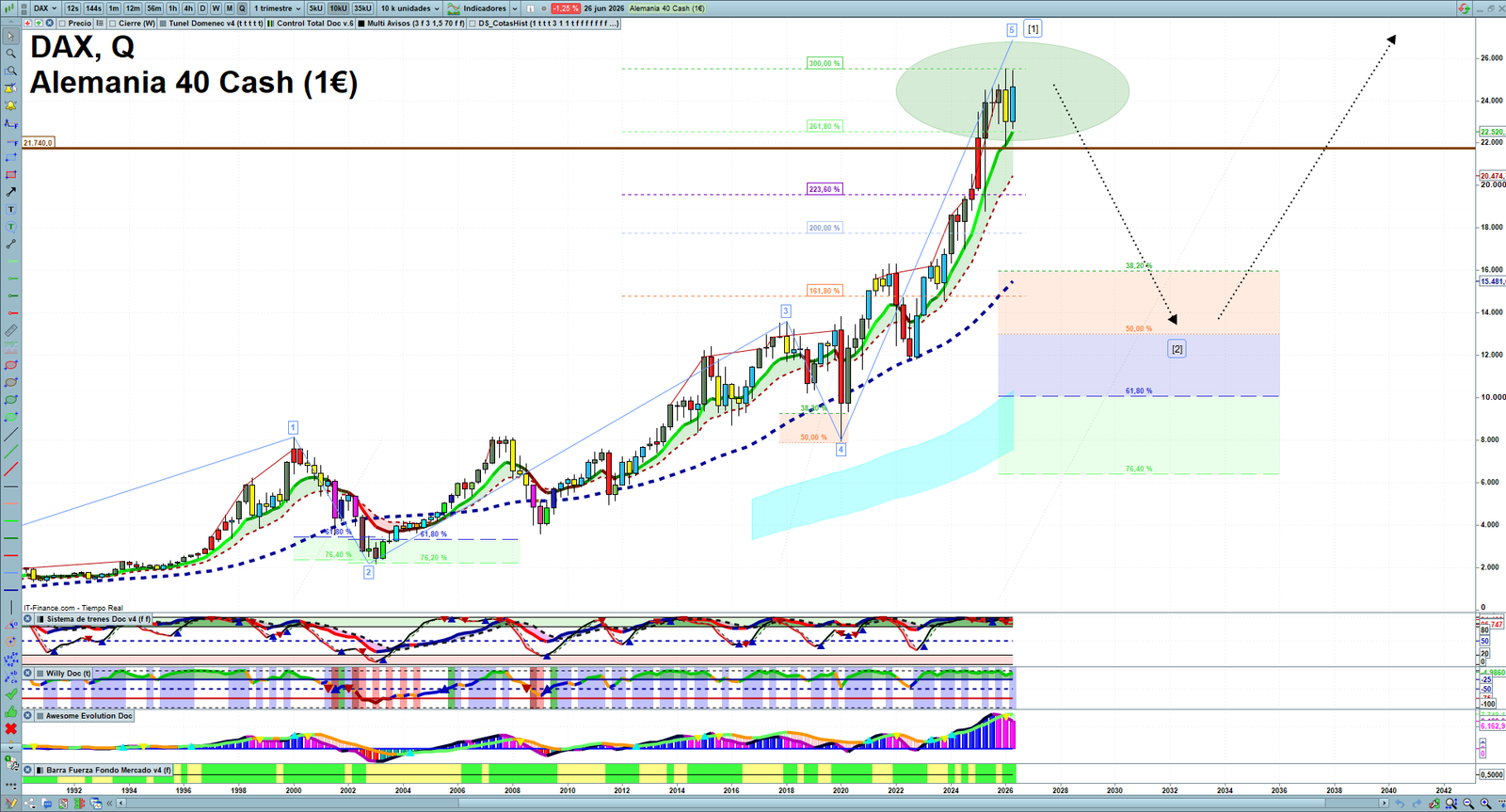1506x812 pixels.
Task: Select the green checkmark stamp
Action: point(11,694)
